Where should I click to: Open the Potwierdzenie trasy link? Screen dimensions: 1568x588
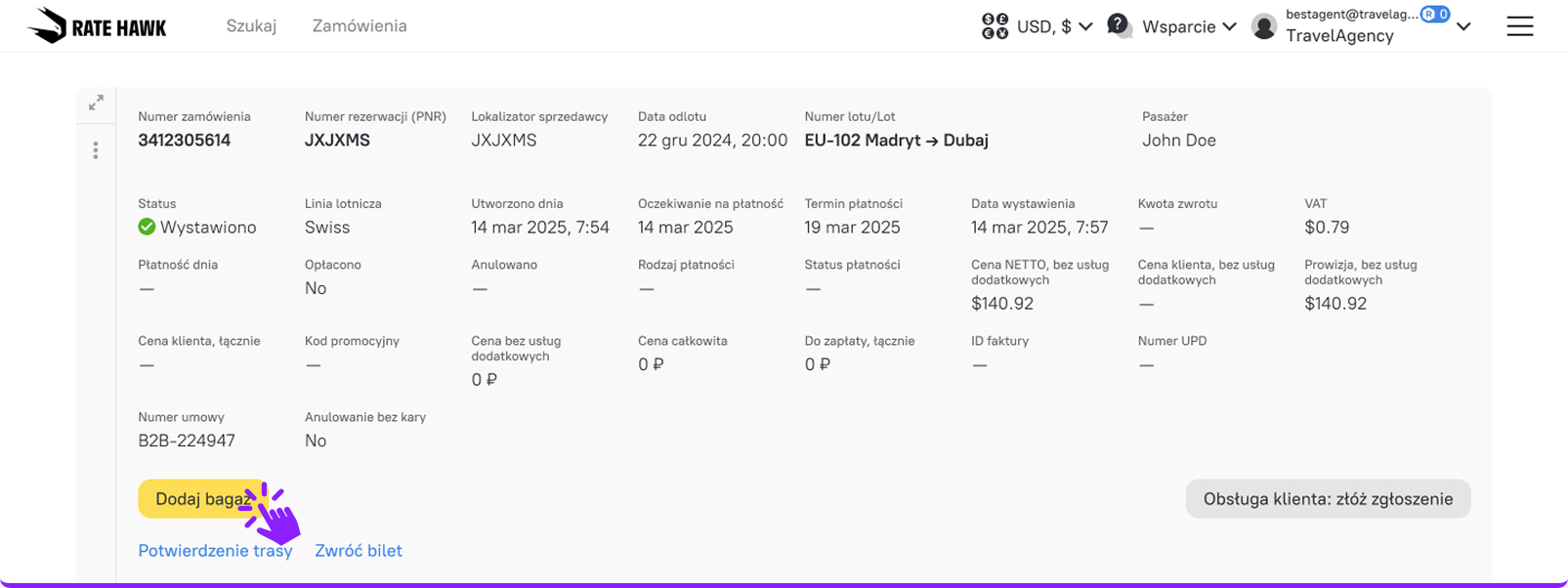[215, 551]
